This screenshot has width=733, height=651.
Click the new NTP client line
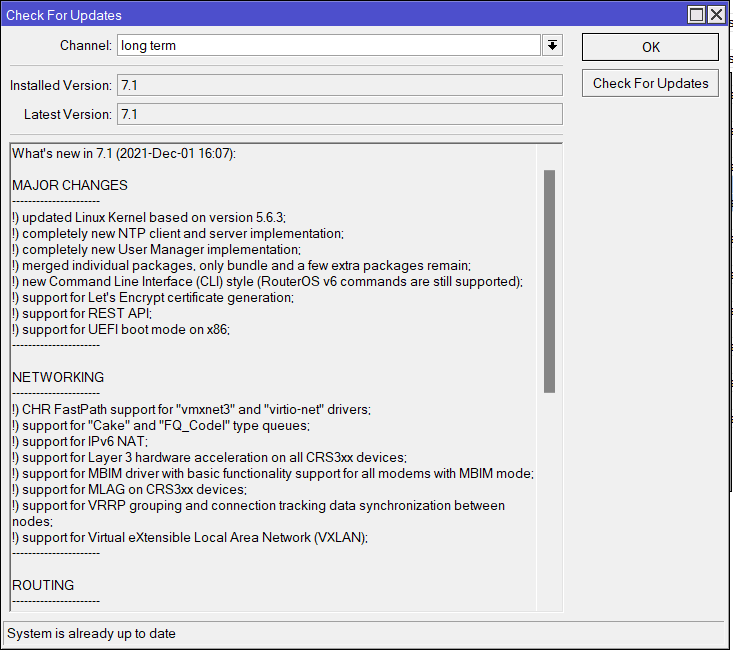point(178,233)
